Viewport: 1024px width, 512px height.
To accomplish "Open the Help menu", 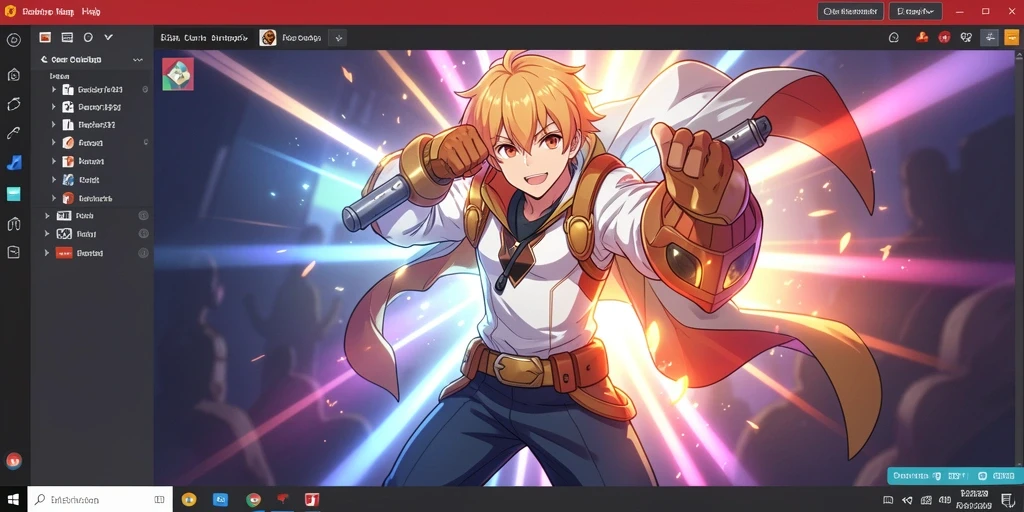I will [x=92, y=12].
